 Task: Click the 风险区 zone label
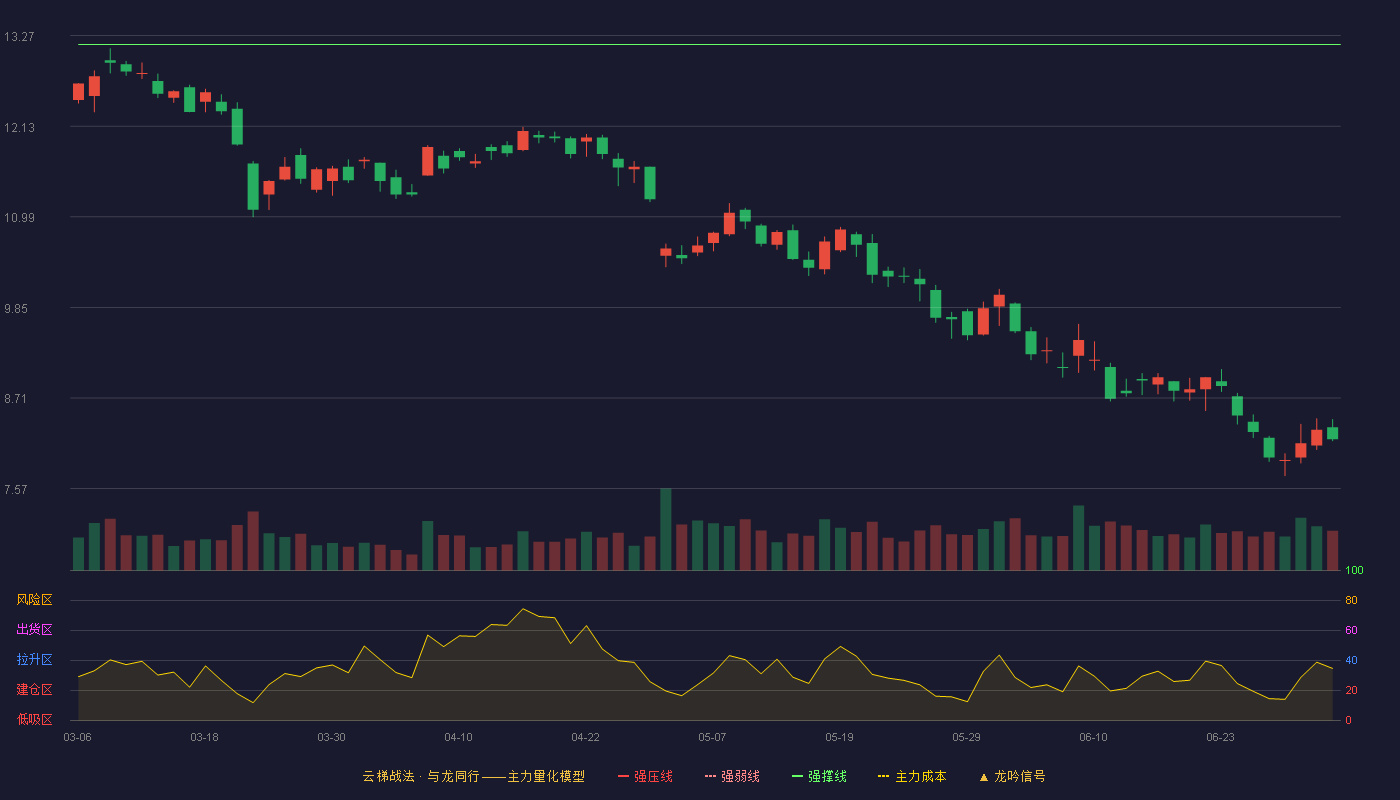tap(34, 600)
